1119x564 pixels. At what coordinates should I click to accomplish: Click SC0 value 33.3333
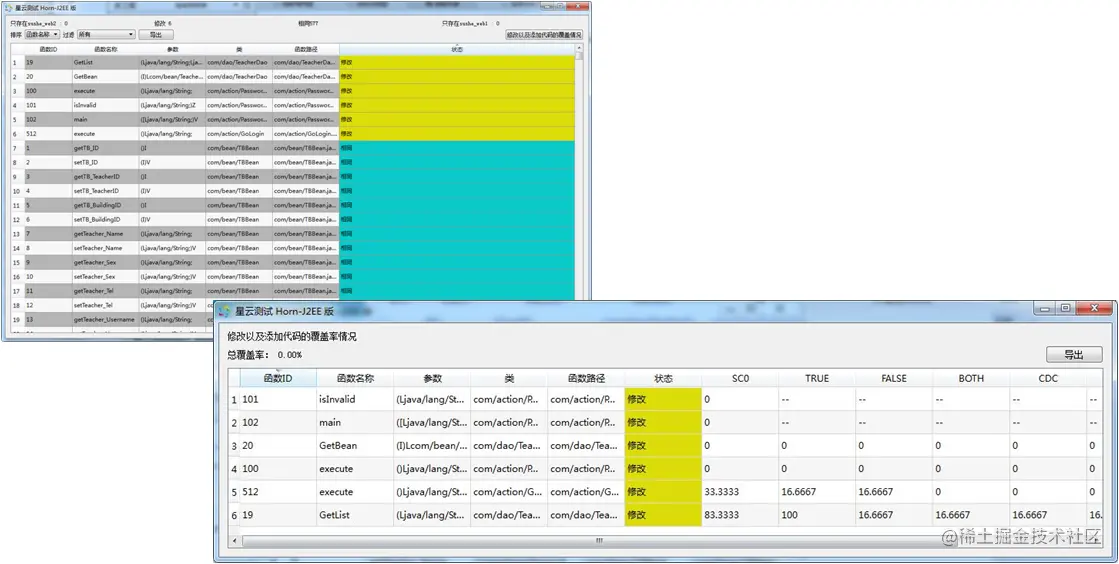pos(740,492)
